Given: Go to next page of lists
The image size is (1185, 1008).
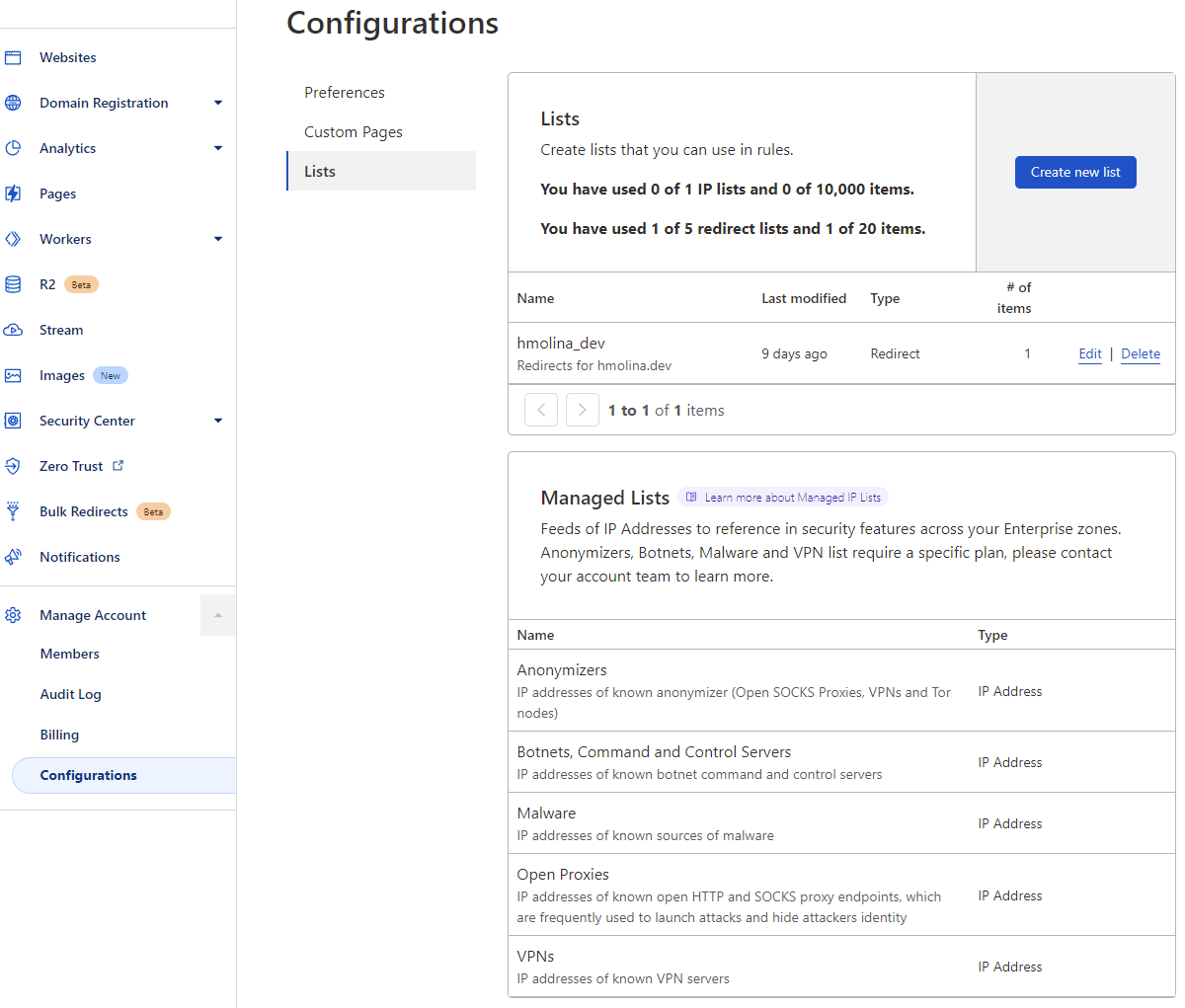Looking at the screenshot, I should tap(583, 410).
